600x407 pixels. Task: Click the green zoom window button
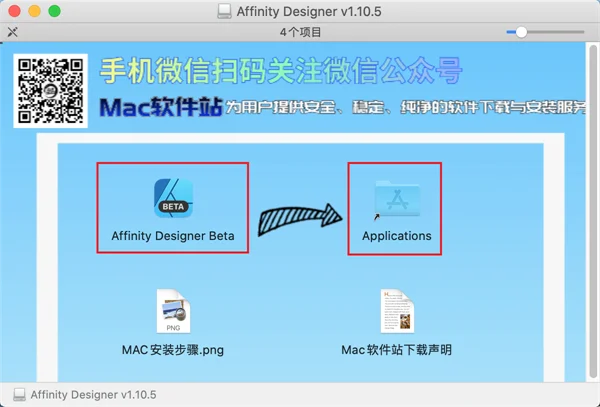[x=54, y=11]
